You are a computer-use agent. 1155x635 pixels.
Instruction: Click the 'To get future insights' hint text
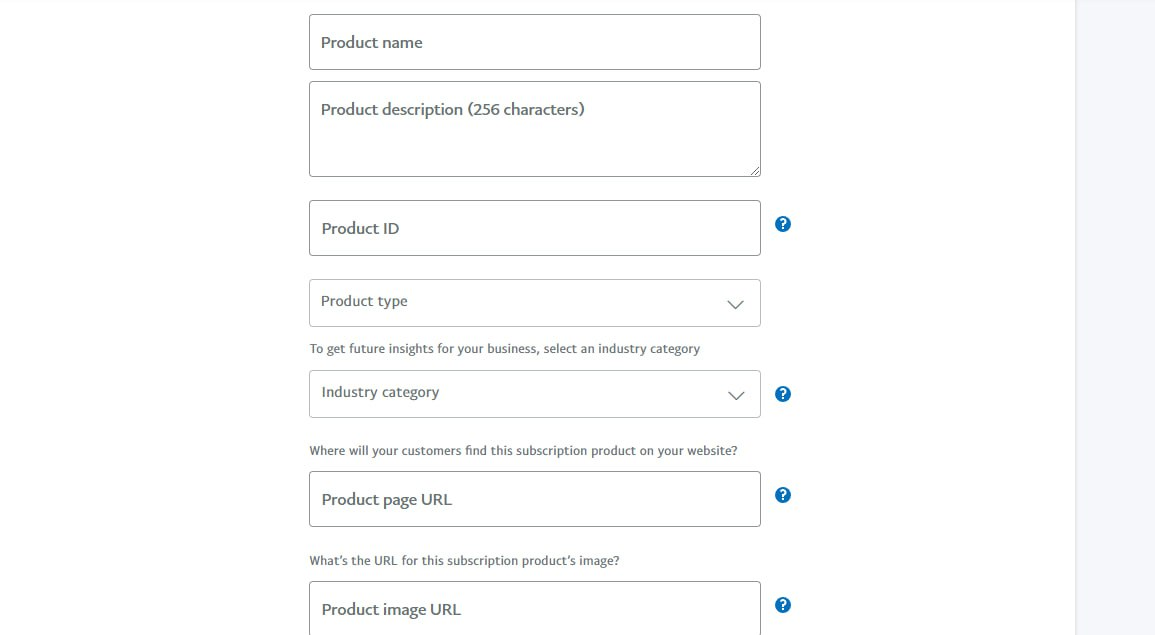[x=504, y=349]
